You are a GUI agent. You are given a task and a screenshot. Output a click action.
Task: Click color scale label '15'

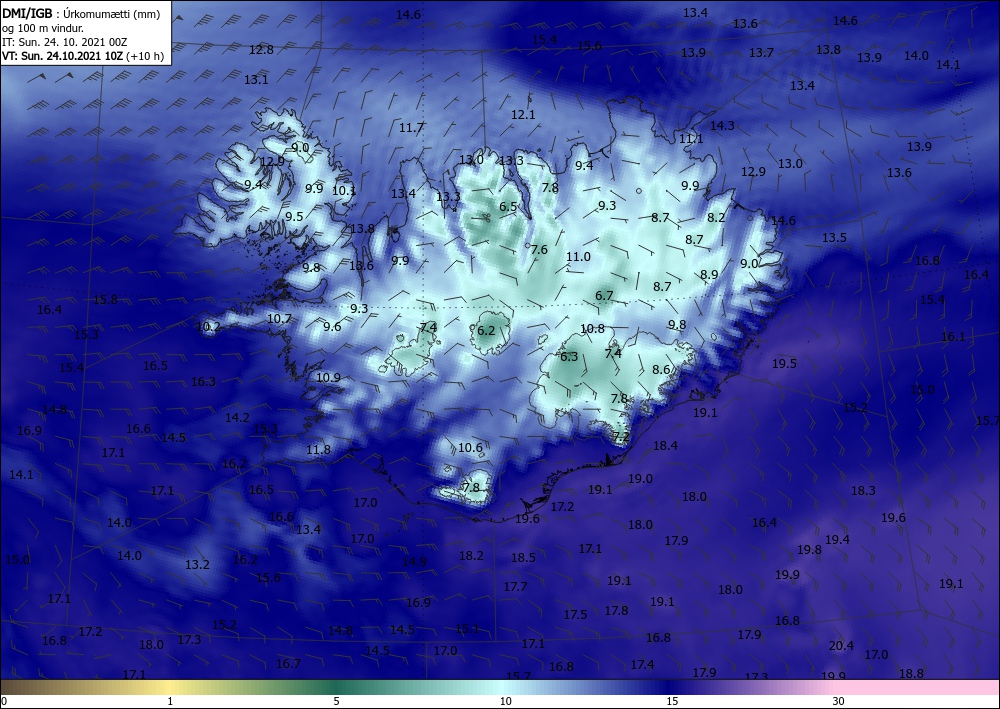pyautogui.click(x=672, y=701)
